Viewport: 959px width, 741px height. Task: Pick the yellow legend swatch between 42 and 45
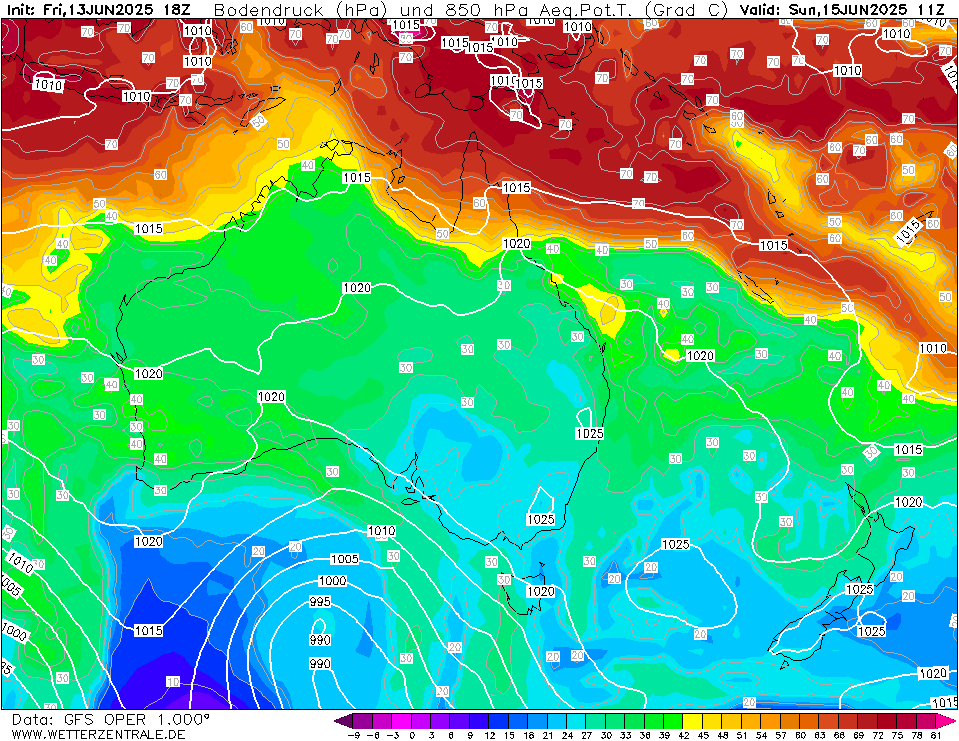(692, 721)
